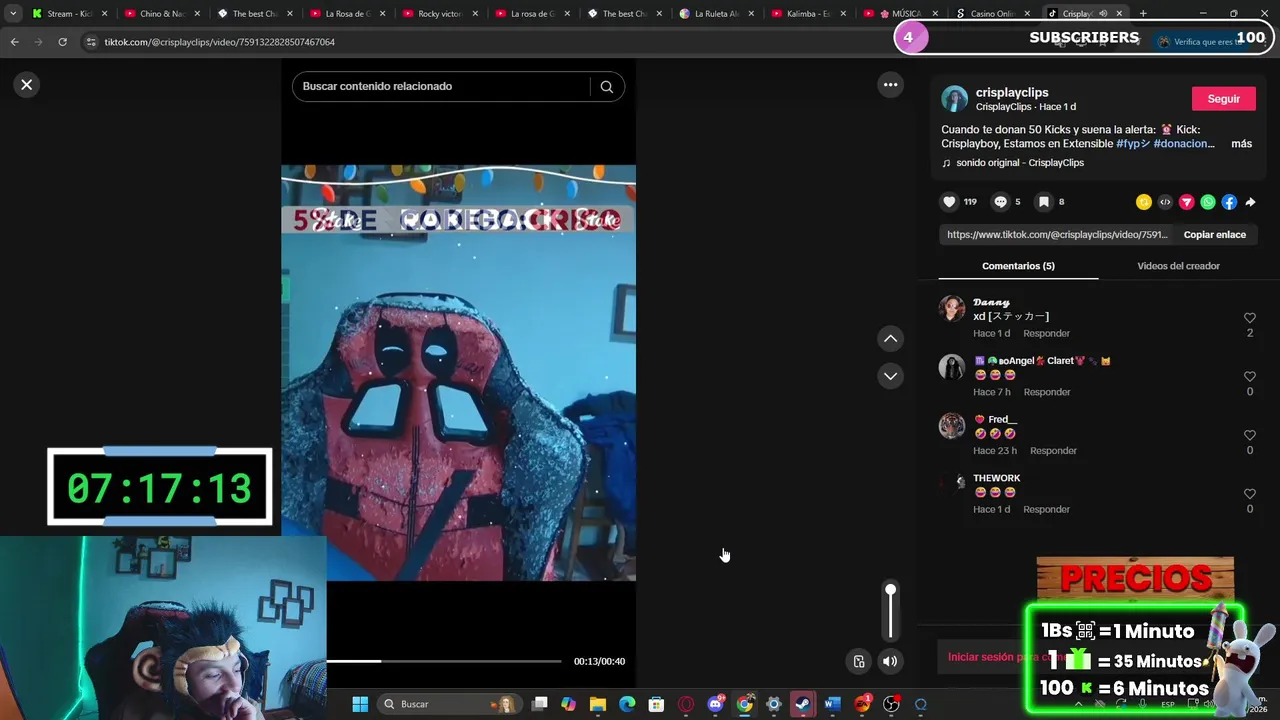
Task: Click the 'Seguir' follow button
Action: click(x=1223, y=99)
